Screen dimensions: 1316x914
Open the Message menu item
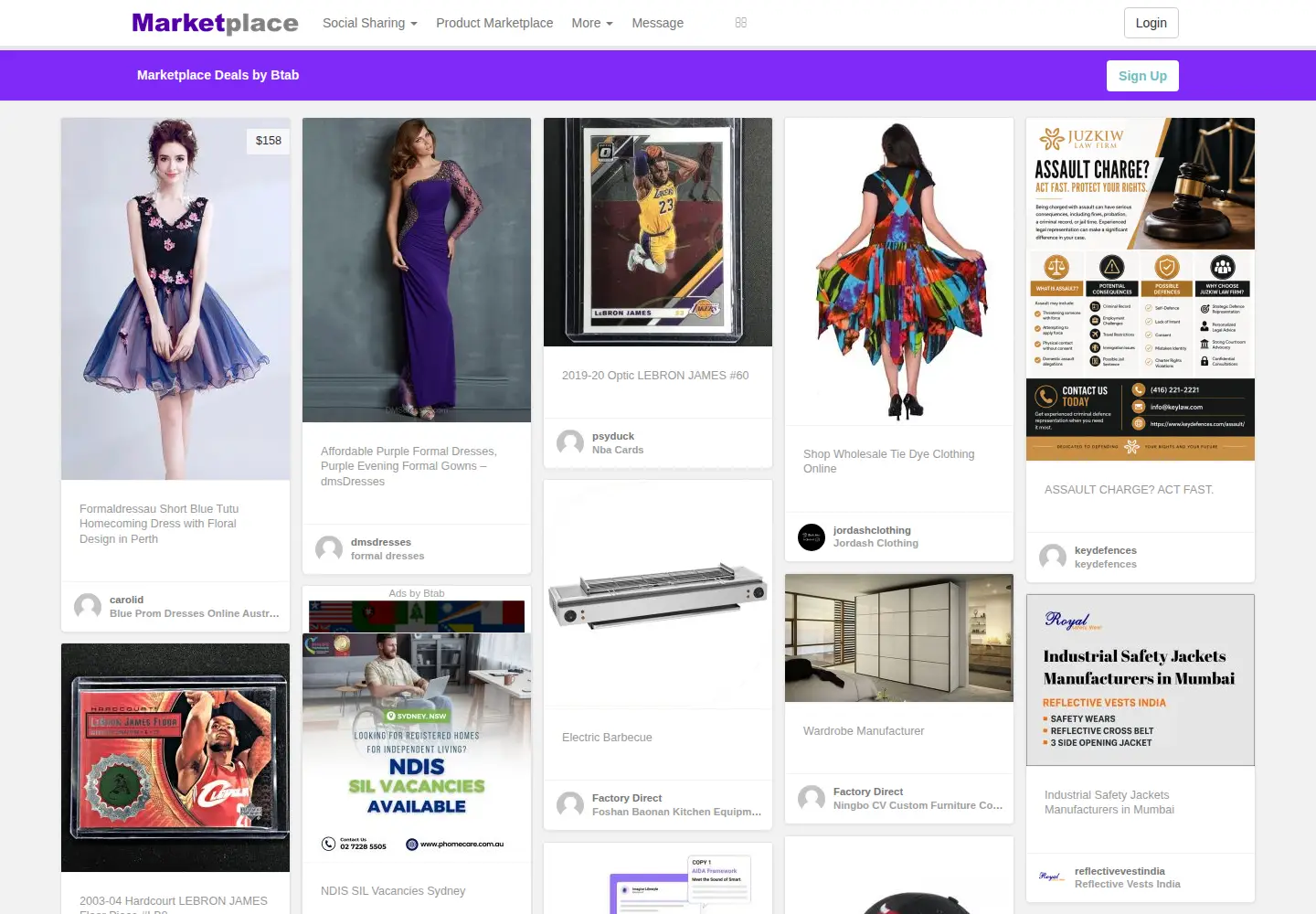click(657, 23)
